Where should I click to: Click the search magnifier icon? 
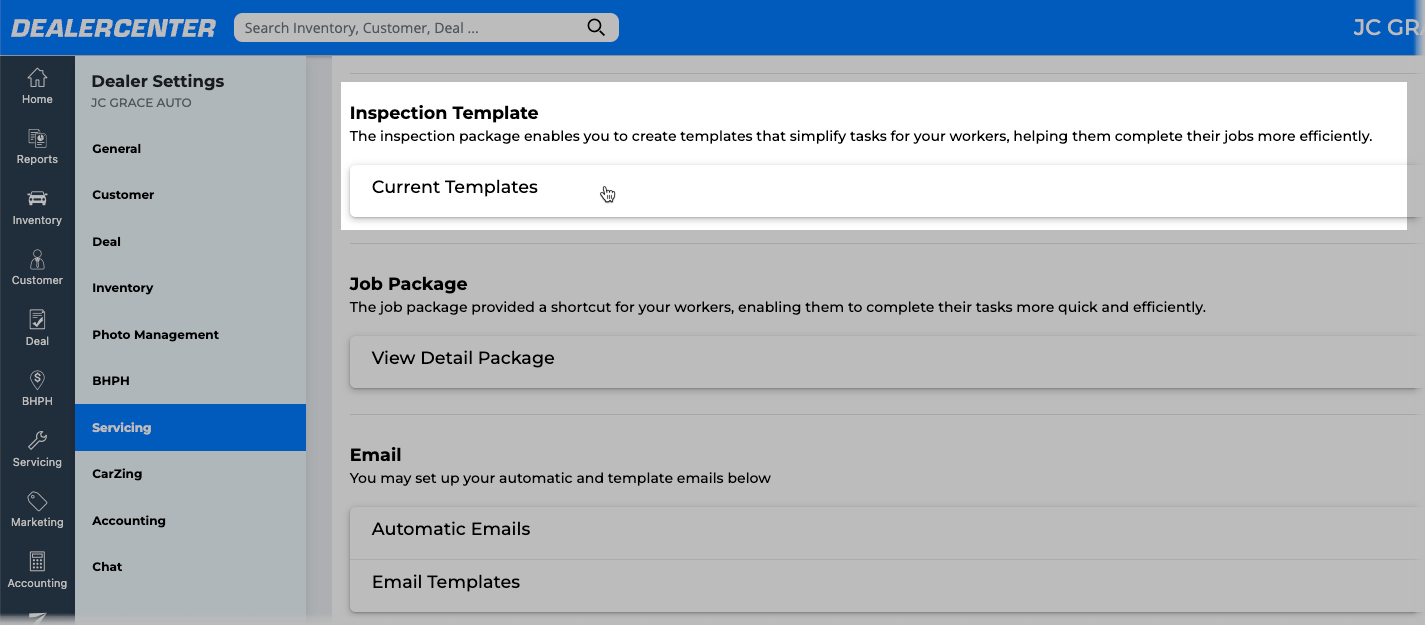tap(596, 28)
